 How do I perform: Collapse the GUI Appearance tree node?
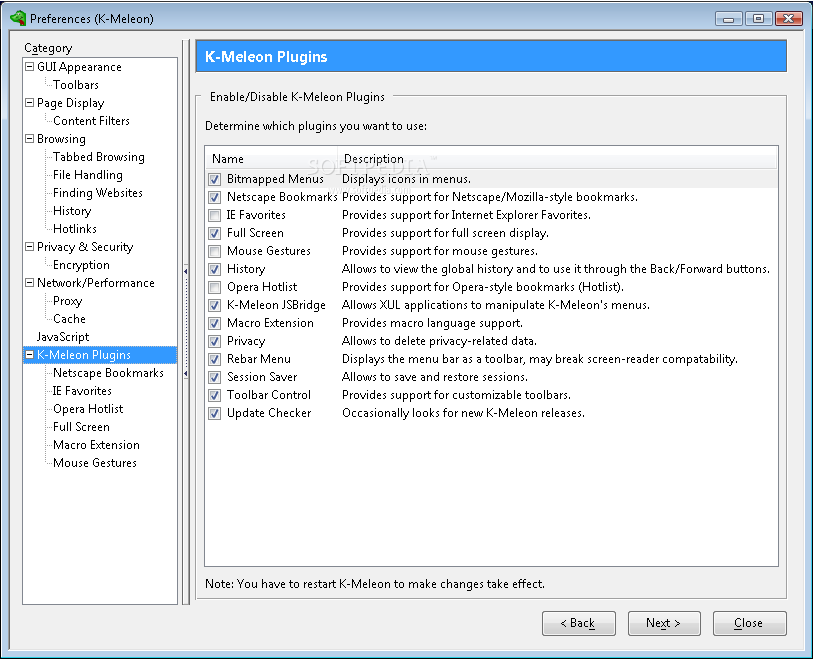coord(30,66)
